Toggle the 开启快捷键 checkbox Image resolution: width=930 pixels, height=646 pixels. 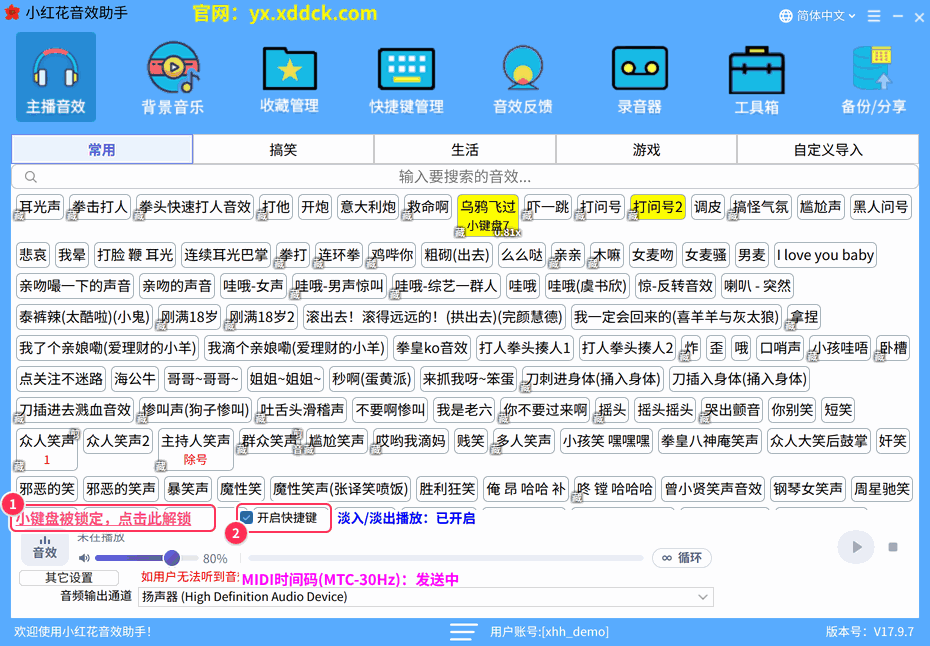coord(247,518)
